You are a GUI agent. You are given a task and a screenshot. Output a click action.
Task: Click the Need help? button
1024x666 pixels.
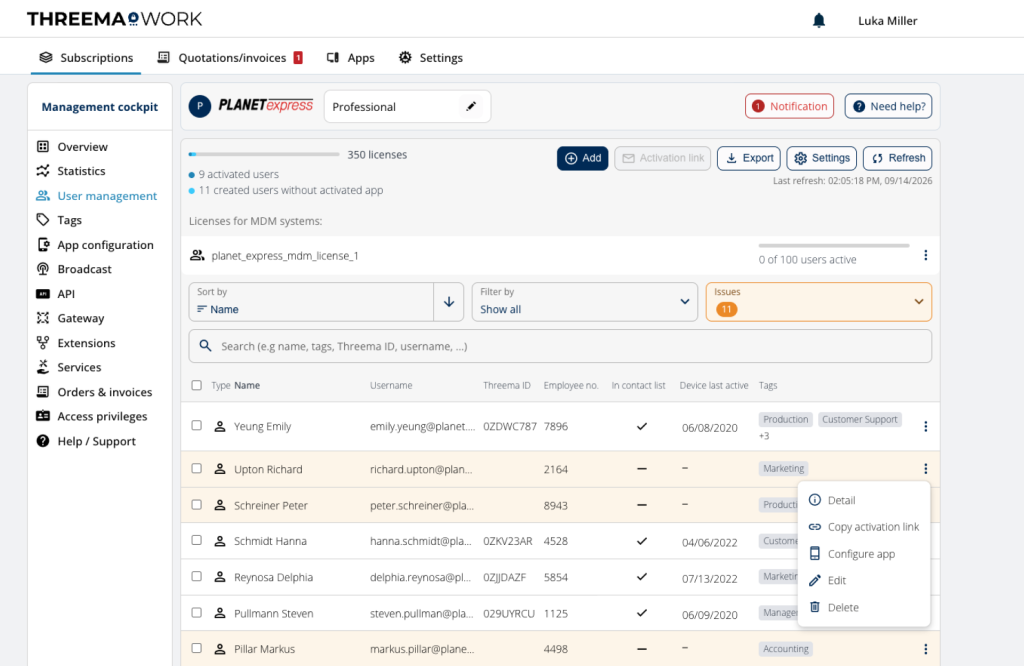coord(888,106)
